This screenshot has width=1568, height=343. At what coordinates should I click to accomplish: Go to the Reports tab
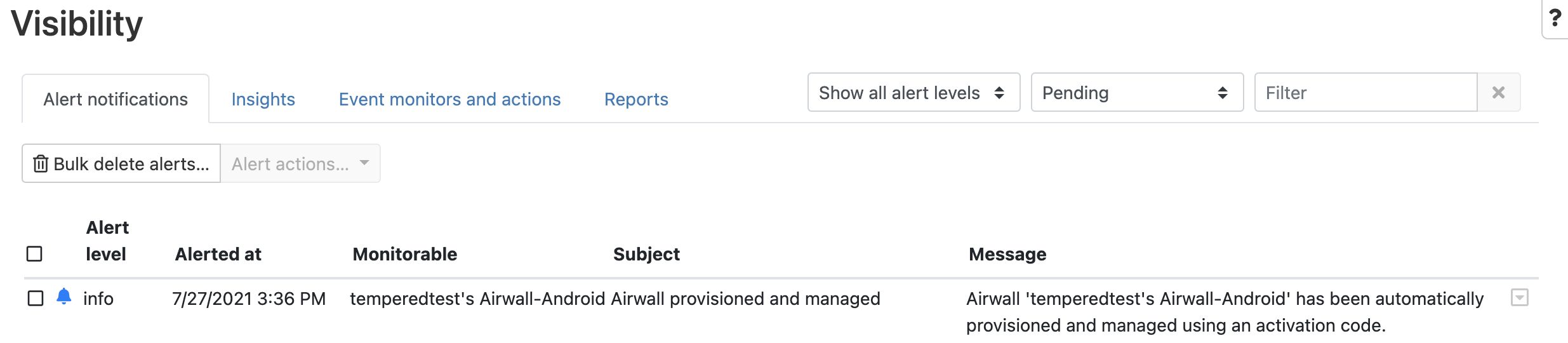(636, 99)
